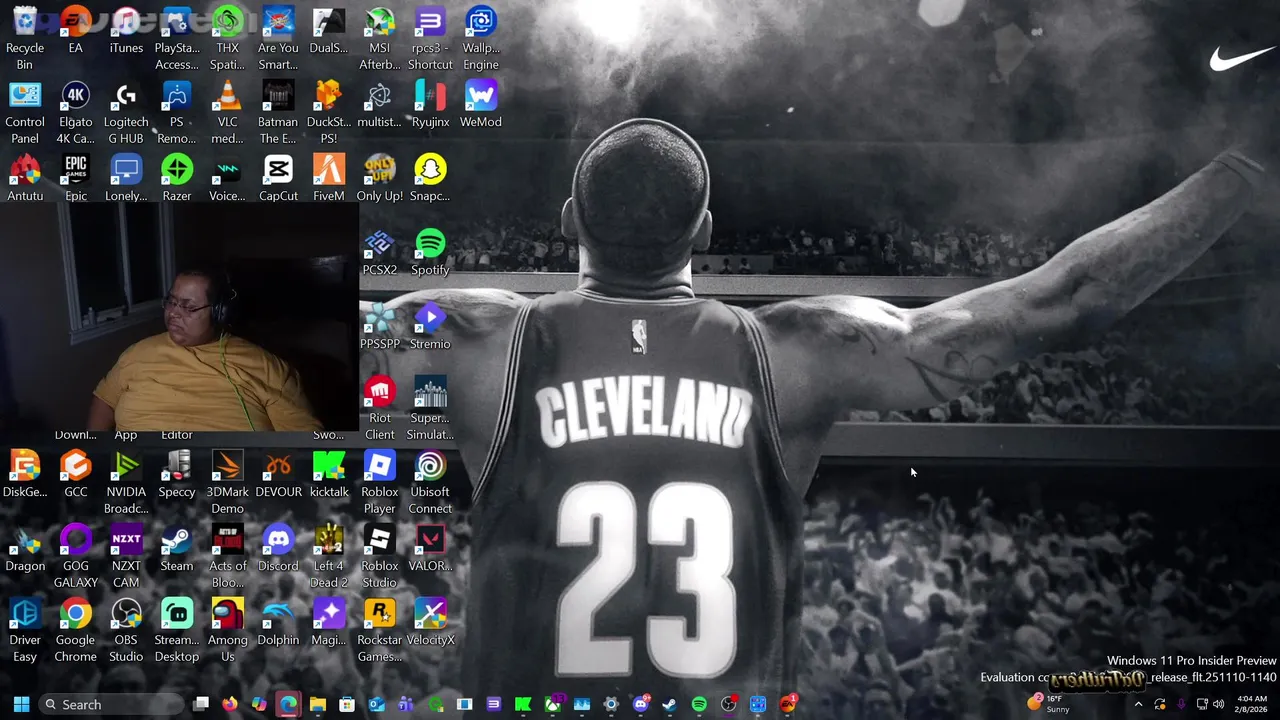Image resolution: width=1280 pixels, height=720 pixels.
Task: Select the Ubisoft Connect desktop icon
Action: tap(430, 482)
